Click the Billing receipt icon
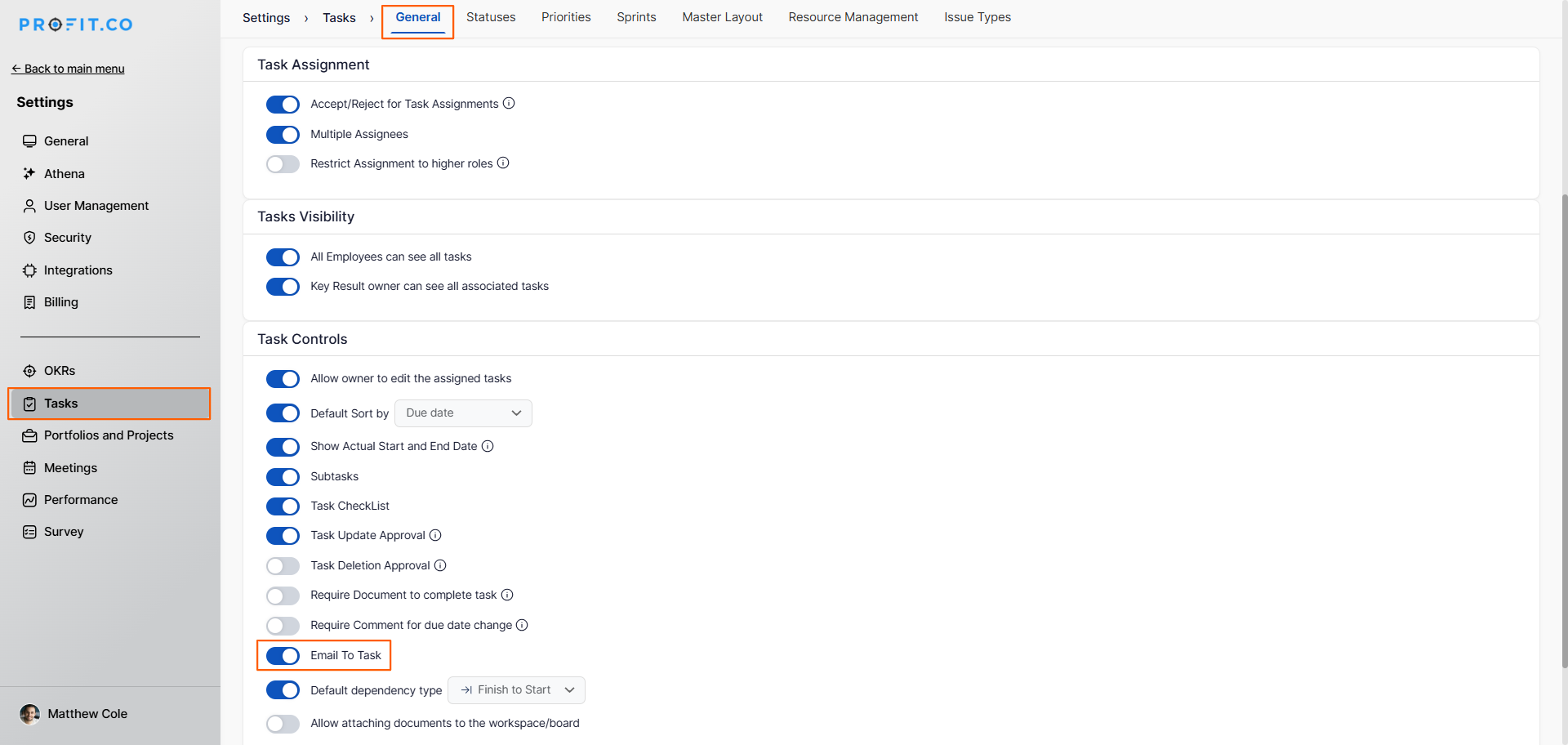 point(29,302)
